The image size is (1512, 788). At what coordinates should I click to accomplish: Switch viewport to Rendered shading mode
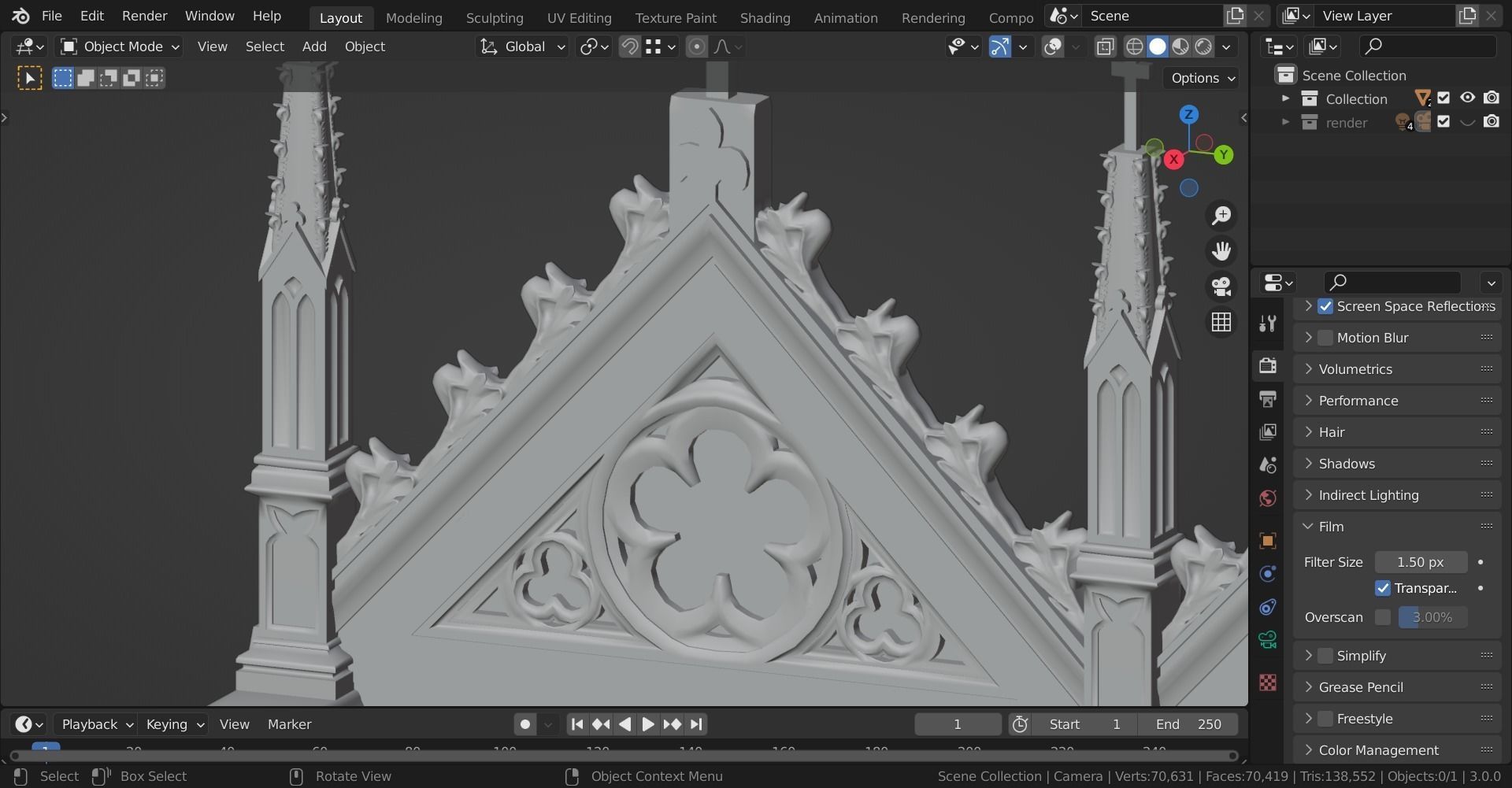click(x=1203, y=46)
